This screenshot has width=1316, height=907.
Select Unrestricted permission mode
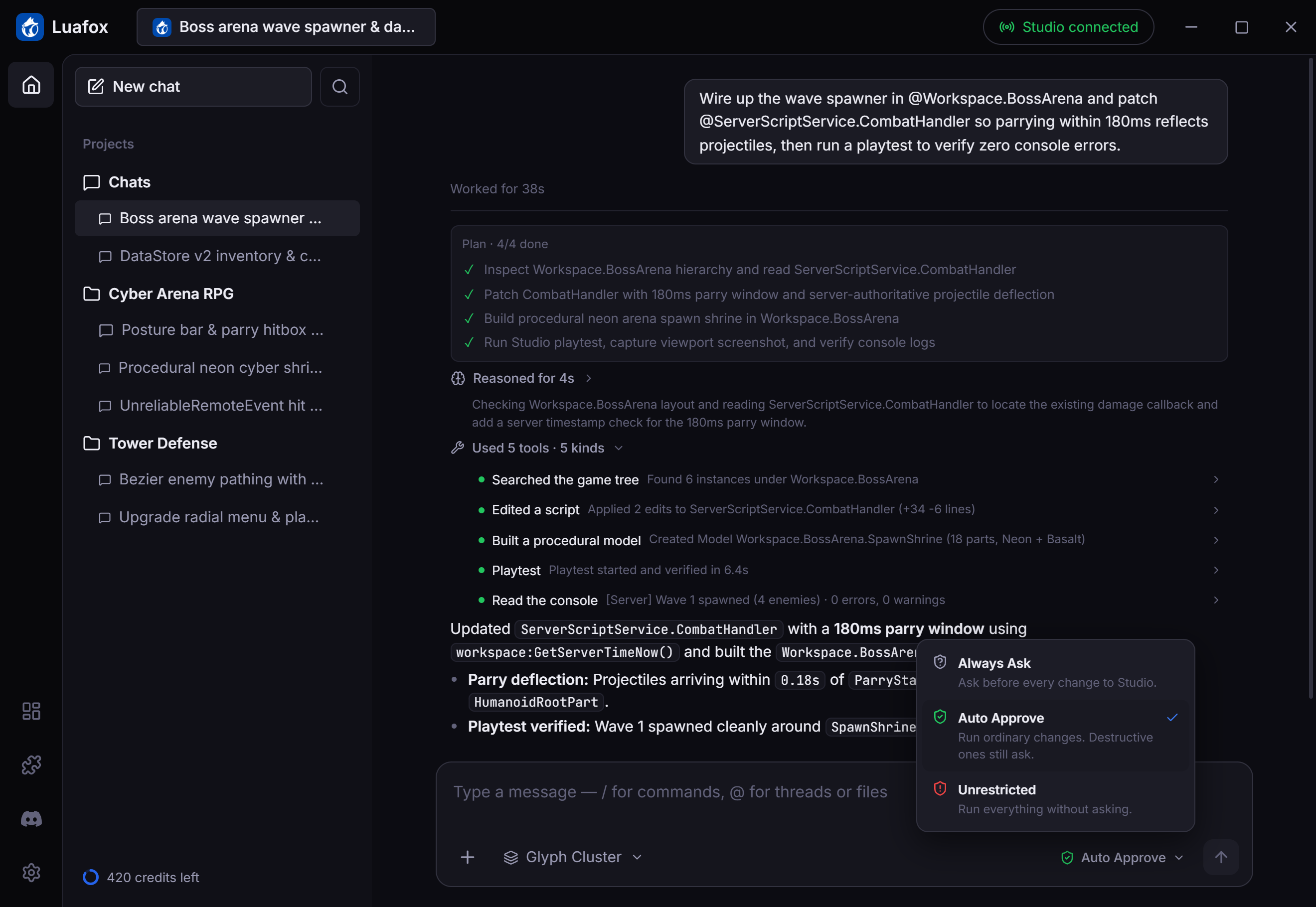(x=1056, y=799)
